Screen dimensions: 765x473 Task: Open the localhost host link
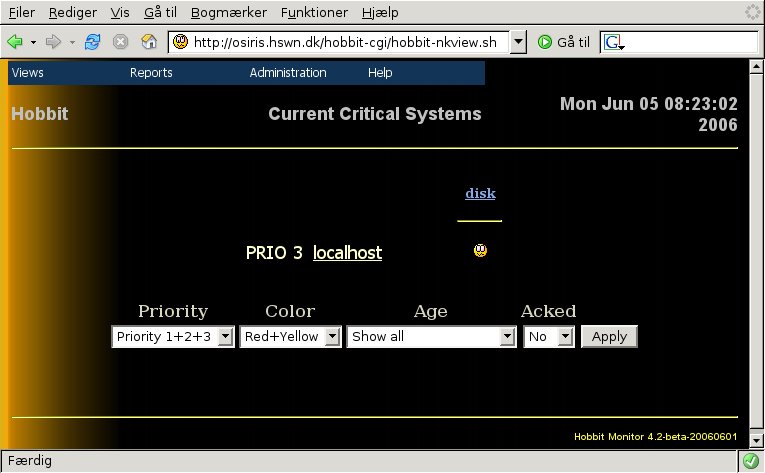[x=347, y=253]
